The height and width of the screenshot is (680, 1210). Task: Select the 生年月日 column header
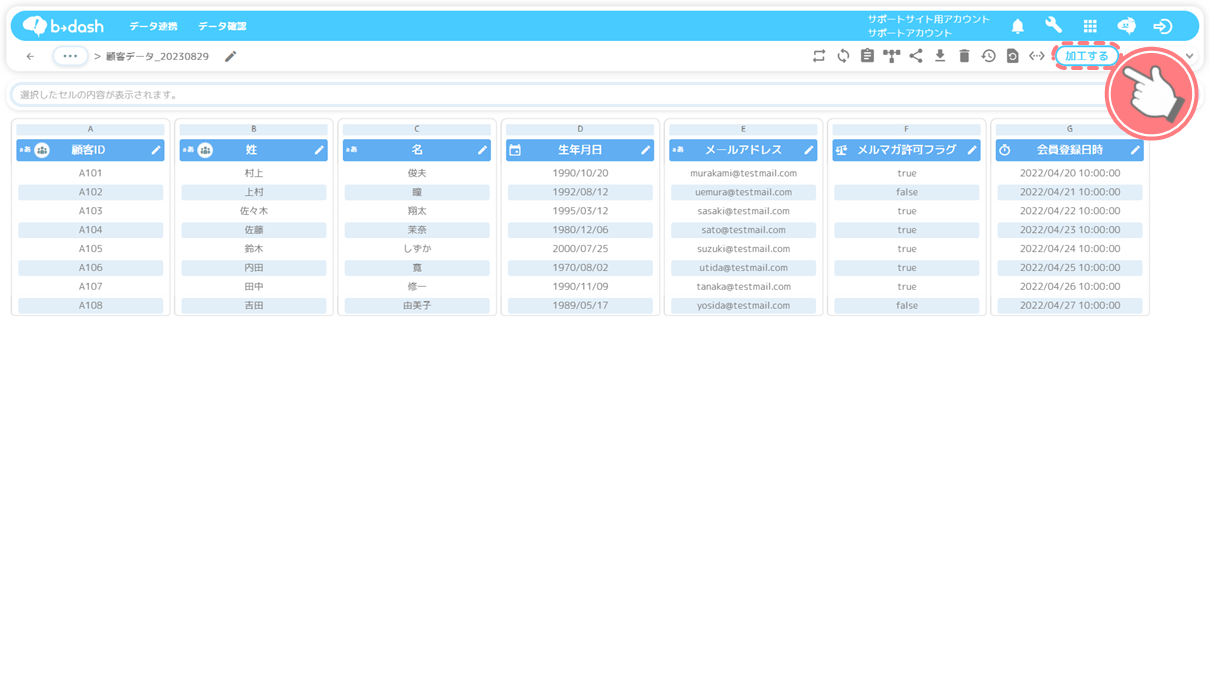click(x=580, y=150)
